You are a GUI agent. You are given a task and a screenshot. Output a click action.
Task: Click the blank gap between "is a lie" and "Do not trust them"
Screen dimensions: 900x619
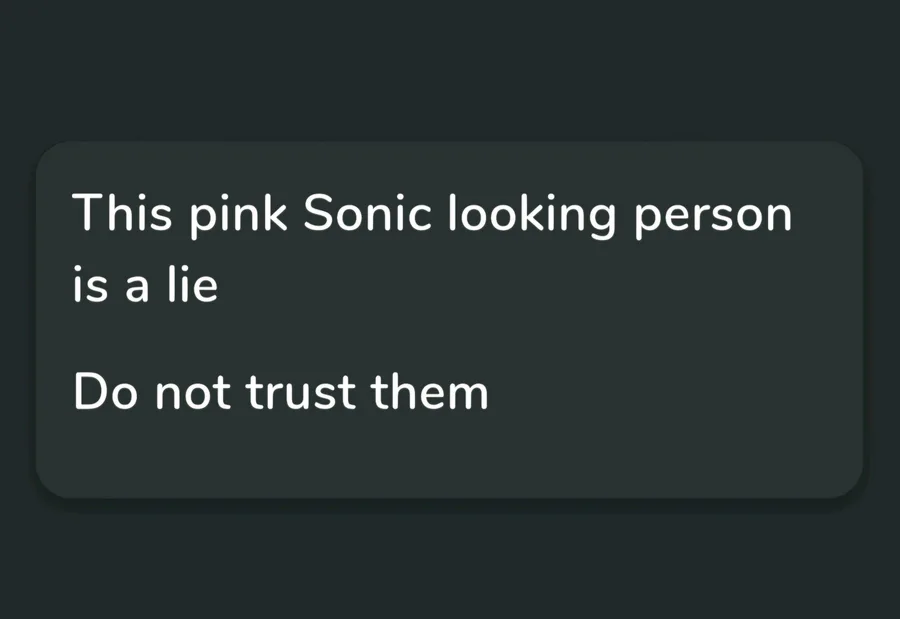coord(280,337)
